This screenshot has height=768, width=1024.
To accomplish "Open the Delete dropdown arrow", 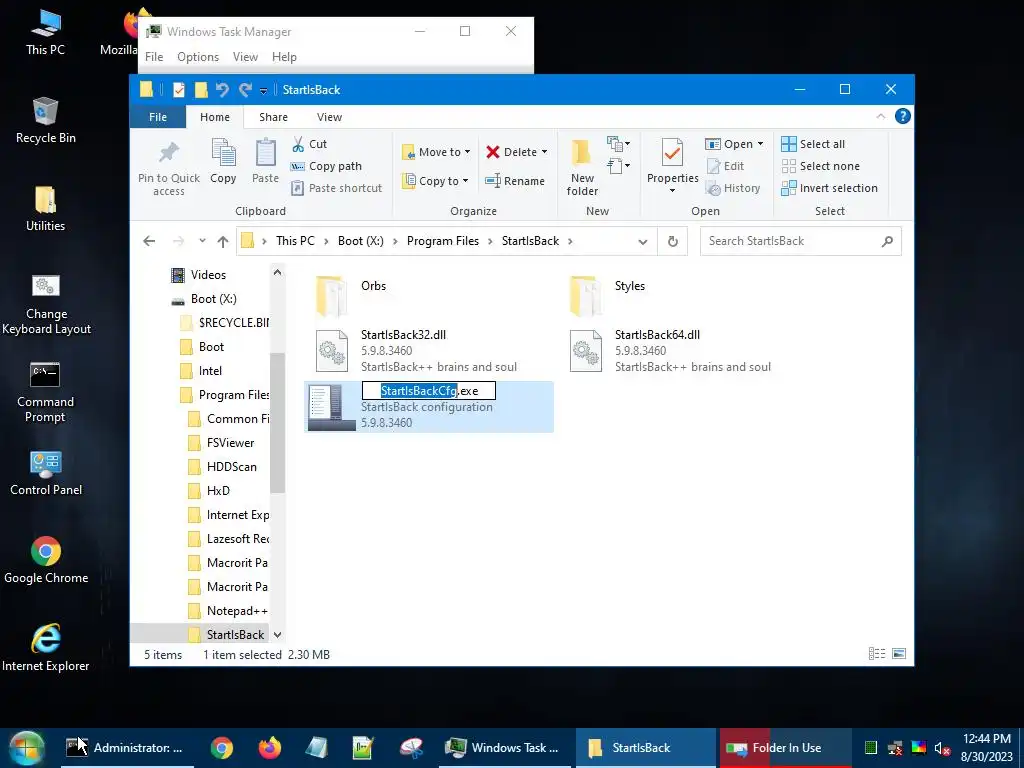I will click(x=544, y=152).
